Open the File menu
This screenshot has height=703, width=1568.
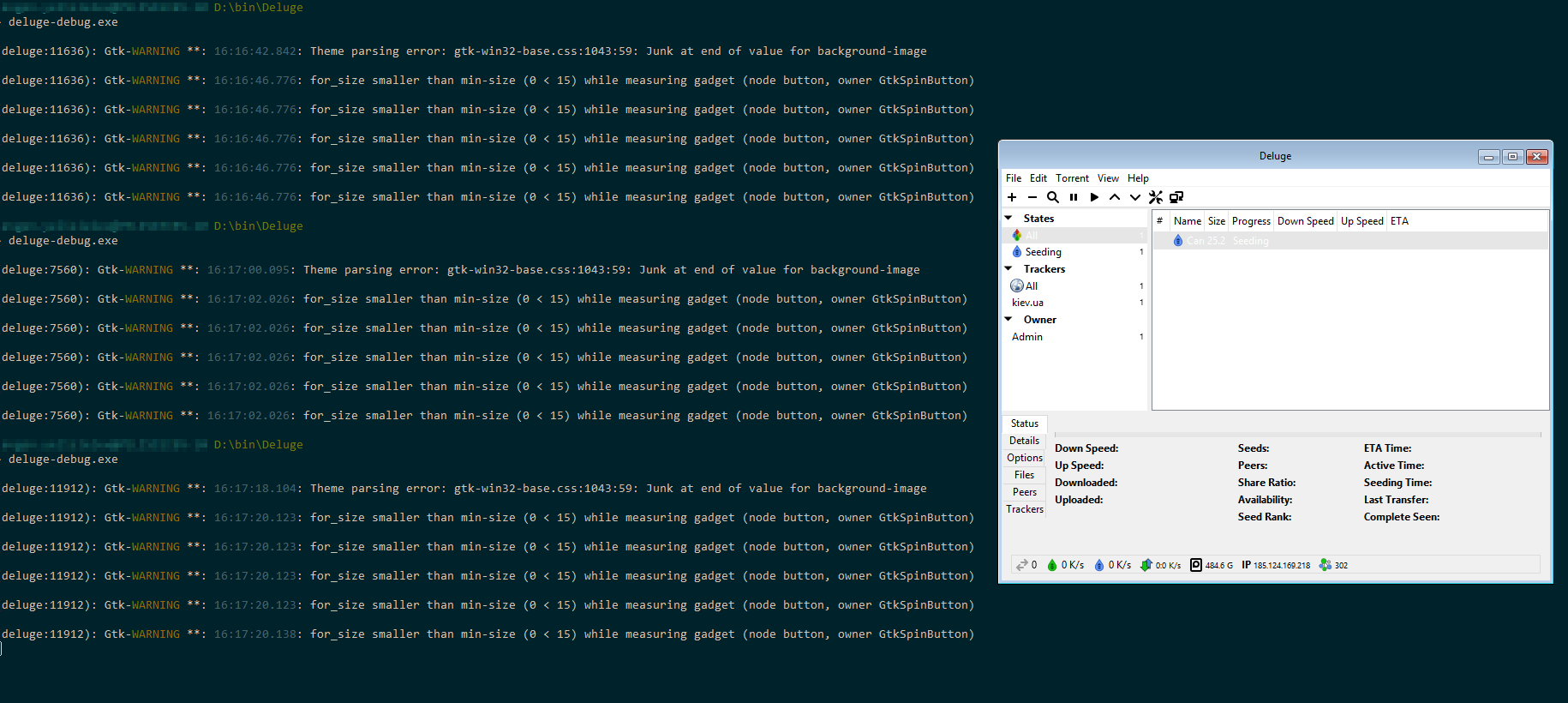[1014, 178]
